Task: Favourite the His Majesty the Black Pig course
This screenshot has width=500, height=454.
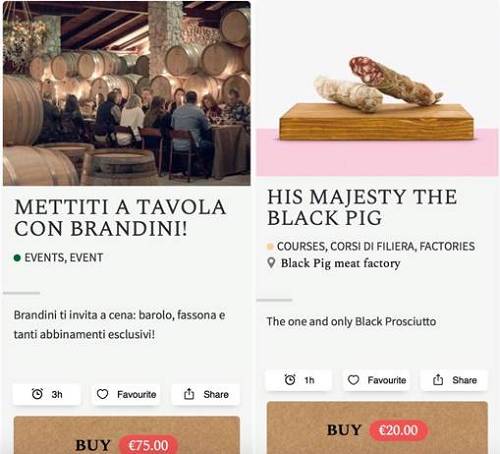Action: click(x=377, y=380)
